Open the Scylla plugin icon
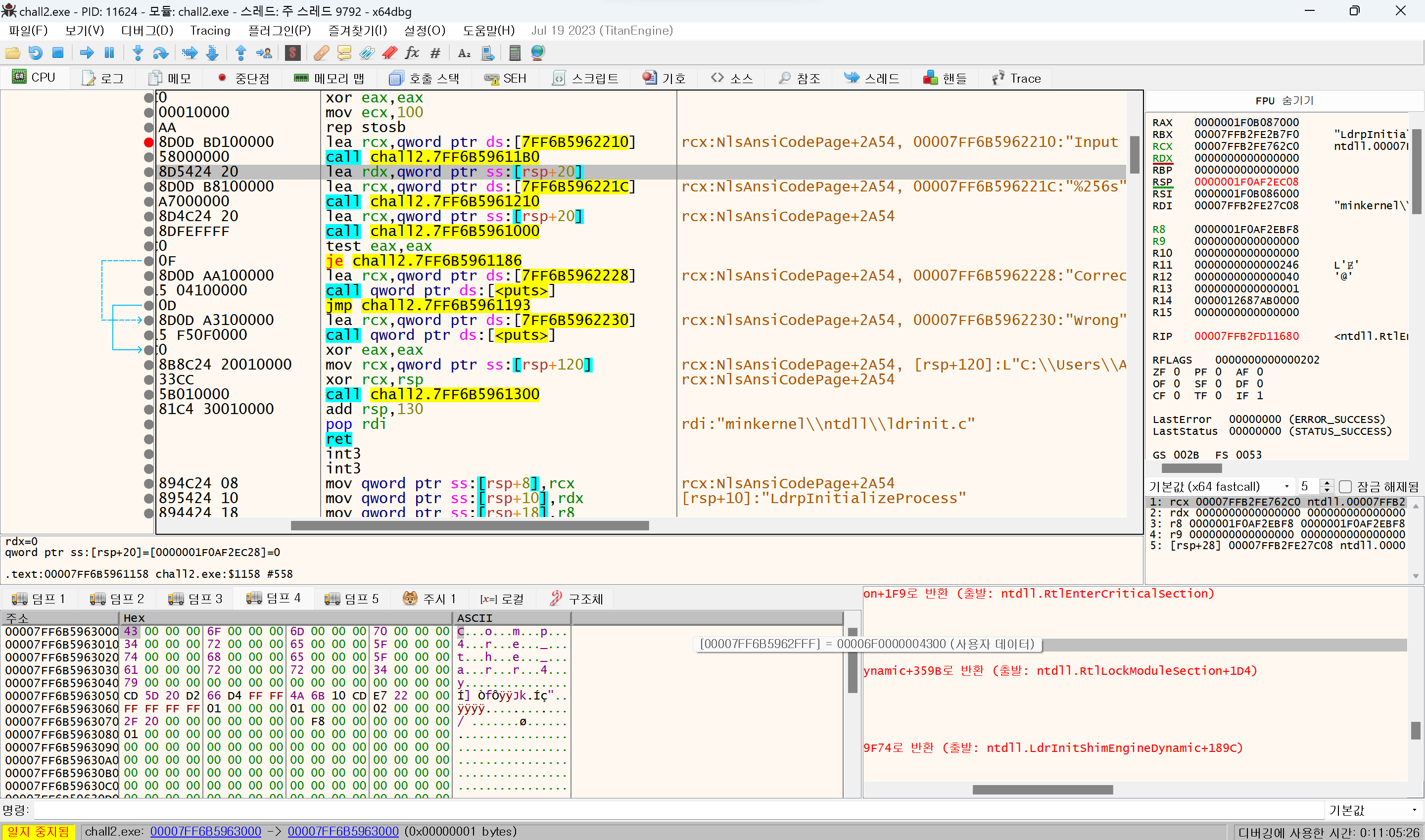 coord(292,53)
